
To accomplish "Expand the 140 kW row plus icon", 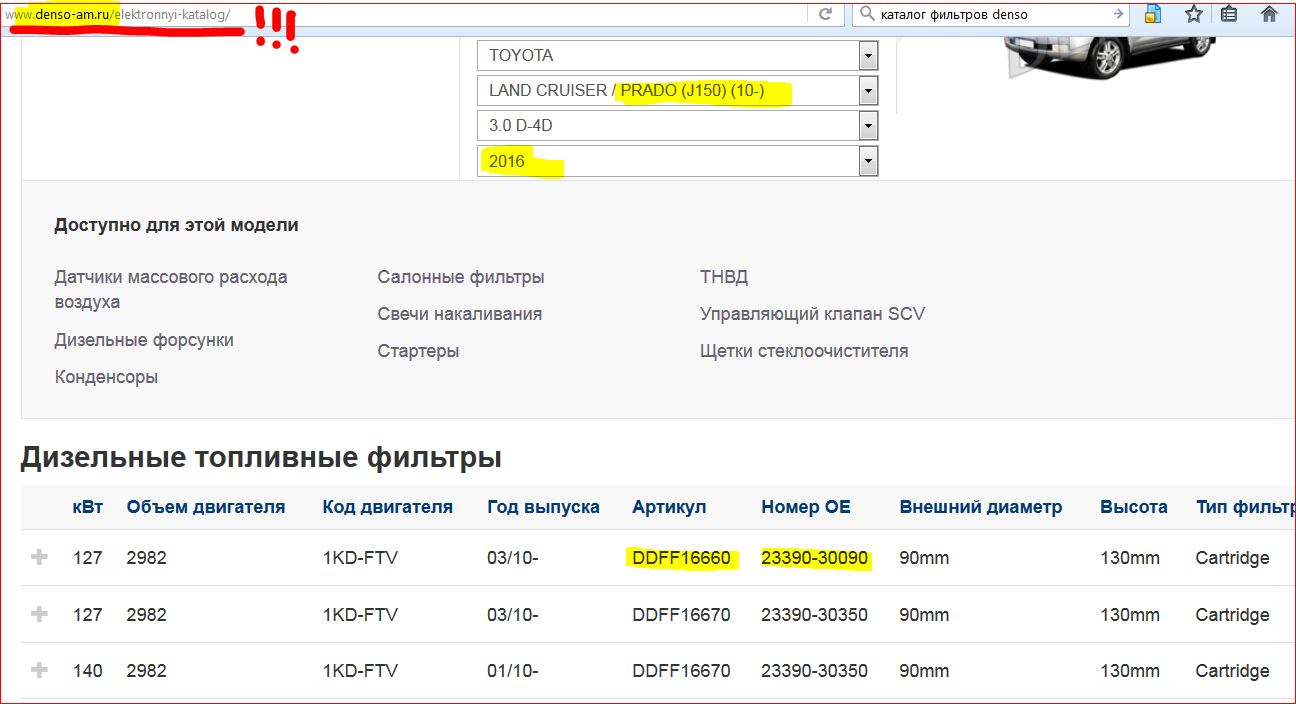I will tap(40, 670).
